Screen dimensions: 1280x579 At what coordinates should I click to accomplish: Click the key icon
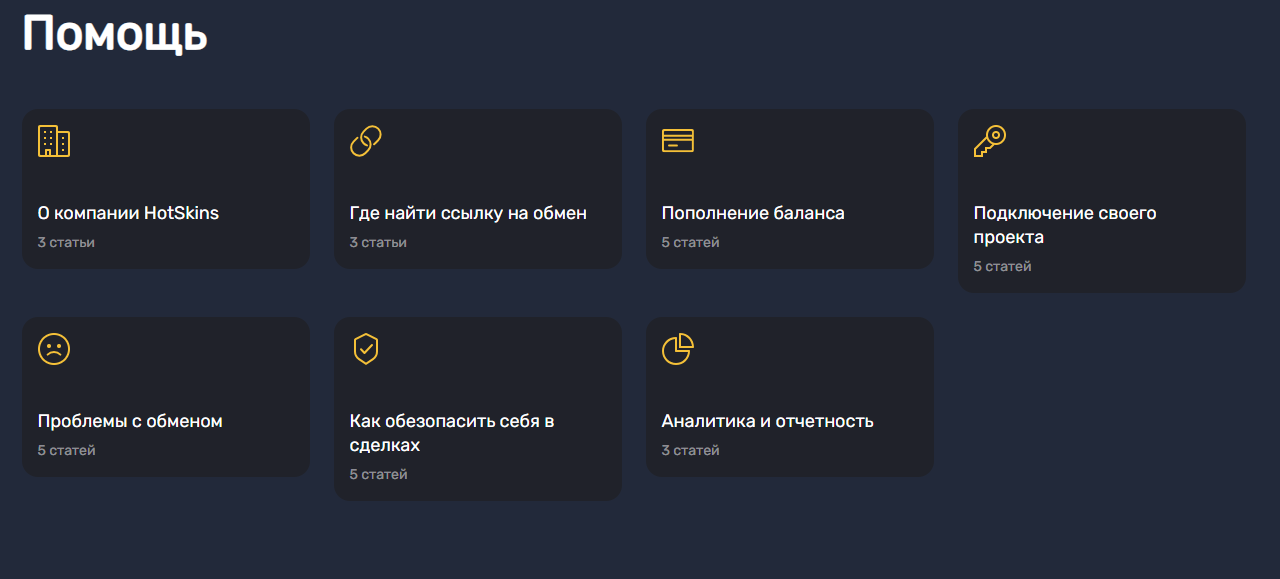tap(990, 141)
